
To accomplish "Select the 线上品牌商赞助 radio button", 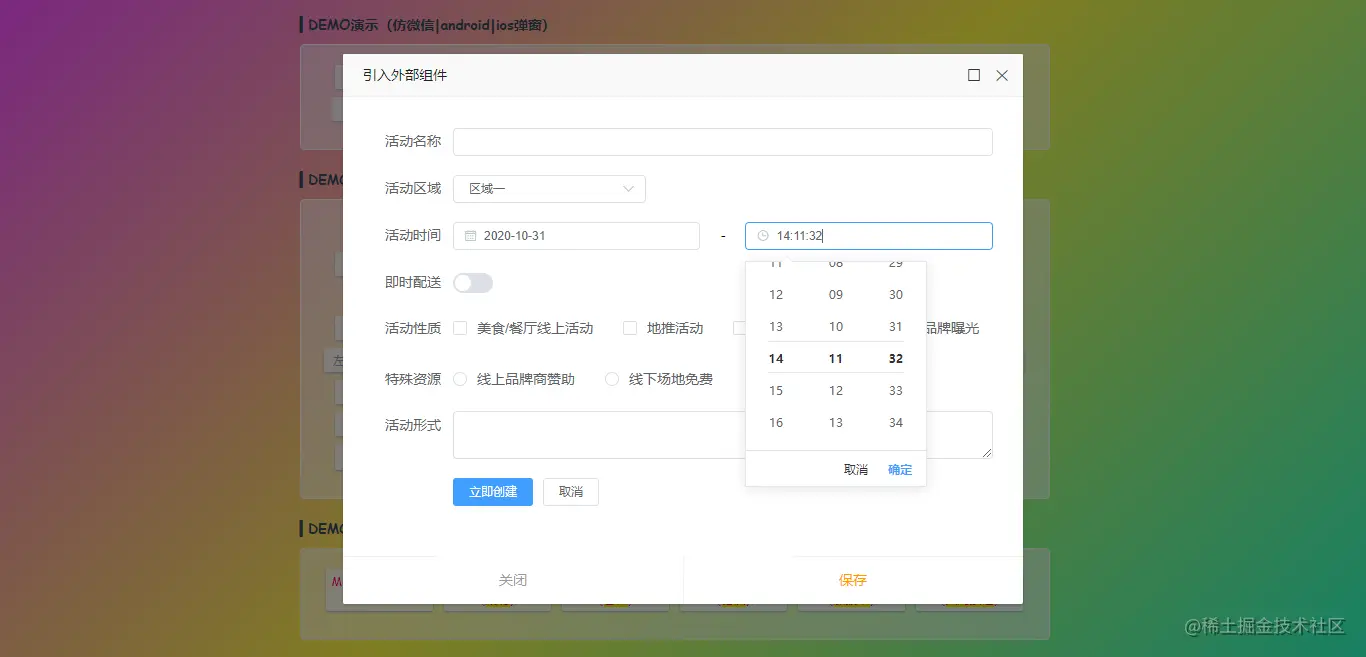I will pos(459,379).
